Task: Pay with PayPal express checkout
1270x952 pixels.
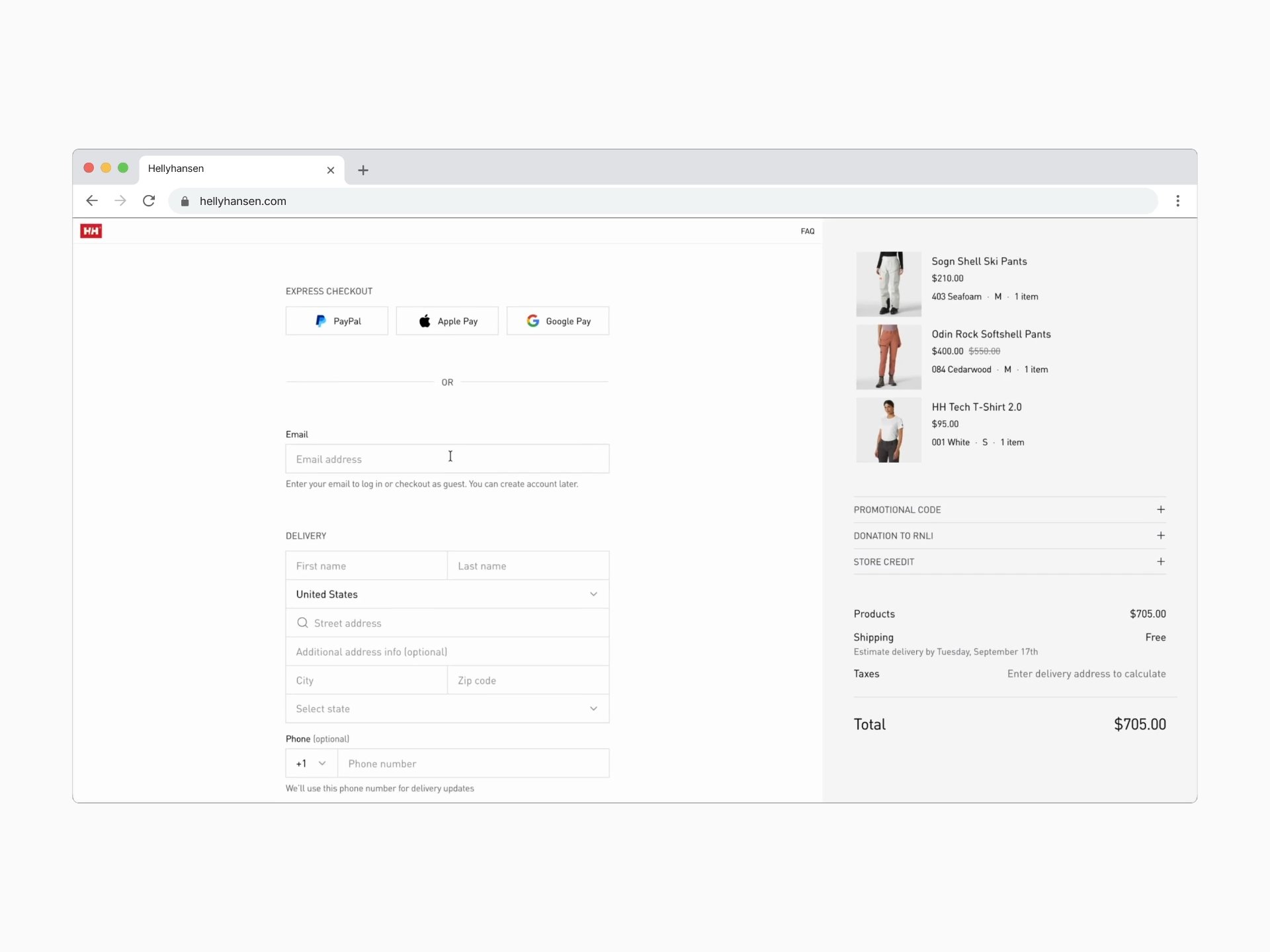Action: (337, 321)
